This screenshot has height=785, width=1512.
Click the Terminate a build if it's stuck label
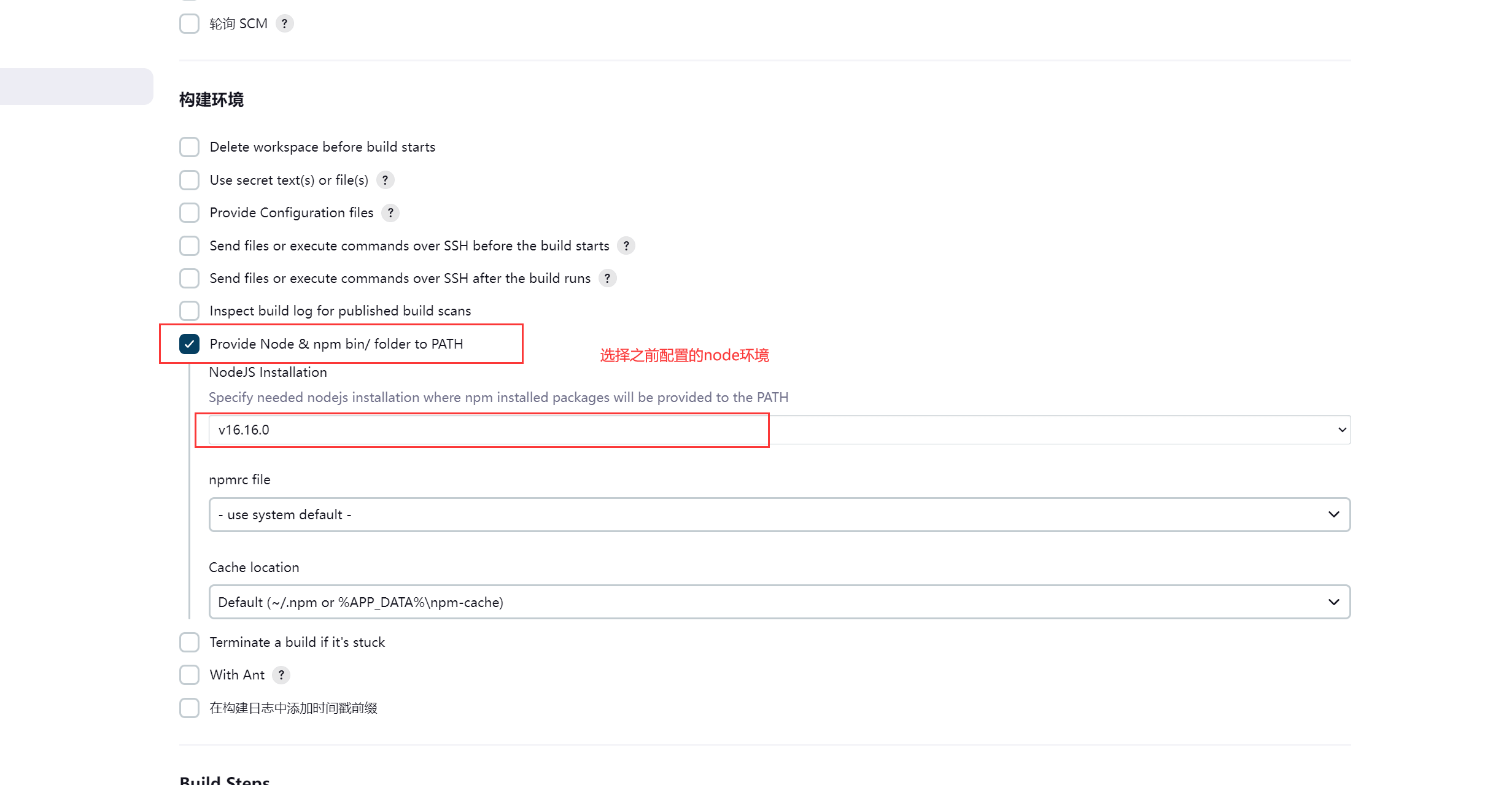(x=297, y=642)
